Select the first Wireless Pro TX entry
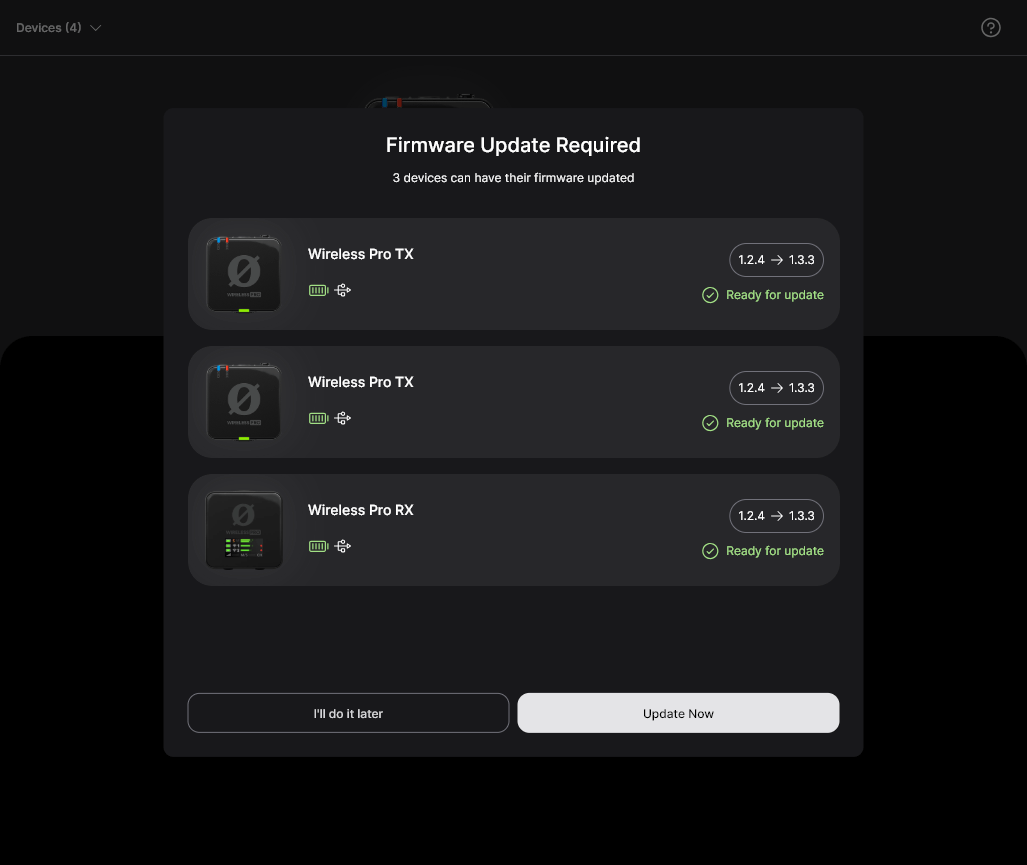 click(x=513, y=274)
